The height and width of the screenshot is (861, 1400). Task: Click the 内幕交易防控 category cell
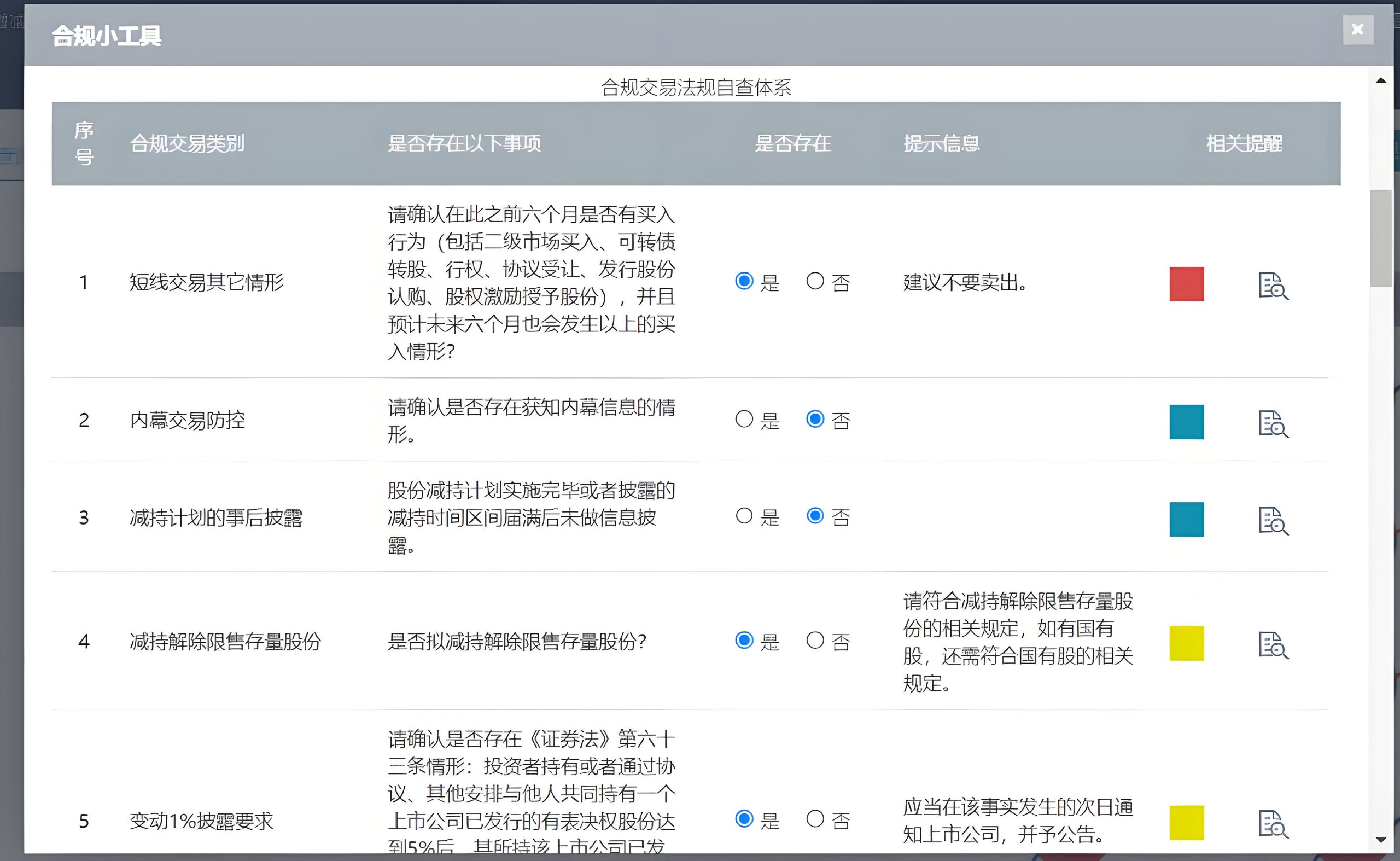[x=188, y=420]
